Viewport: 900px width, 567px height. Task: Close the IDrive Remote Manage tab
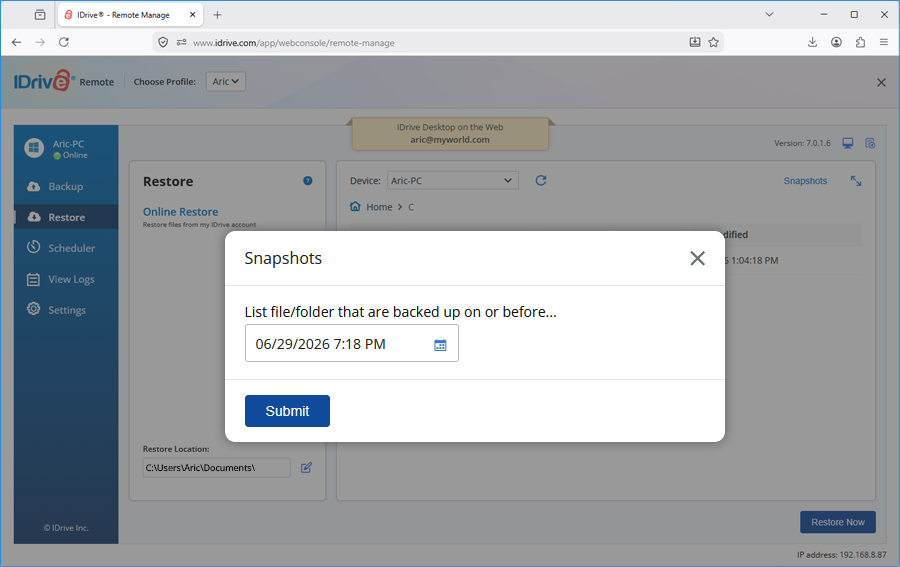tap(193, 15)
